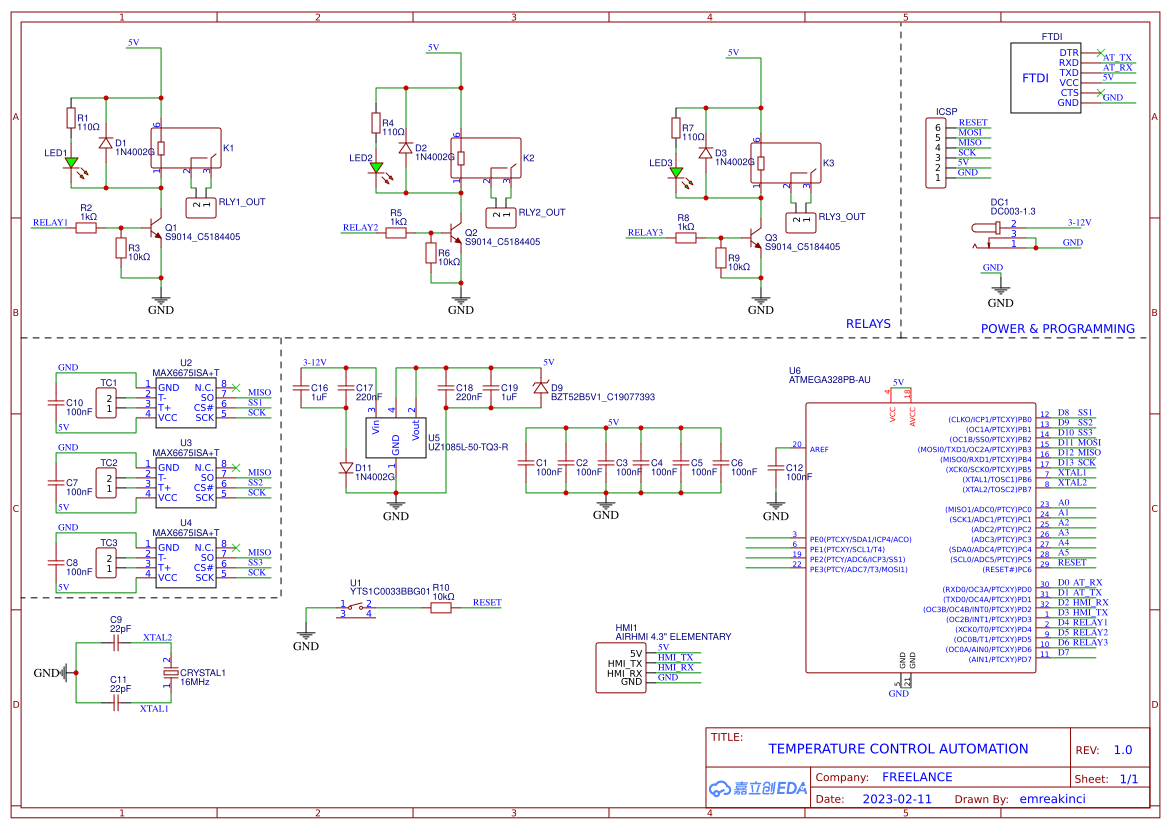Select transistor Q3 S9014_C5184405
This screenshot has height=829, width=1172.
click(x=756, y=235)
